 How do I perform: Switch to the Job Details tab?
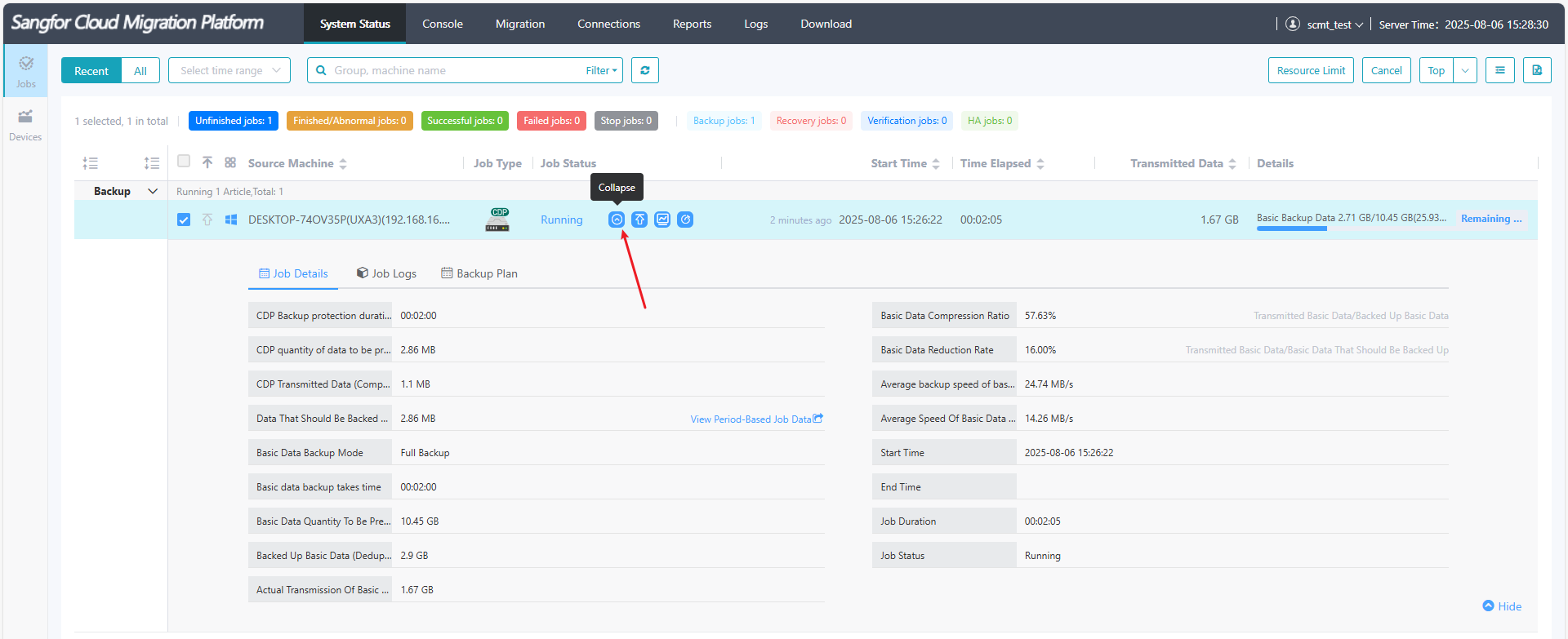point(293,273)
